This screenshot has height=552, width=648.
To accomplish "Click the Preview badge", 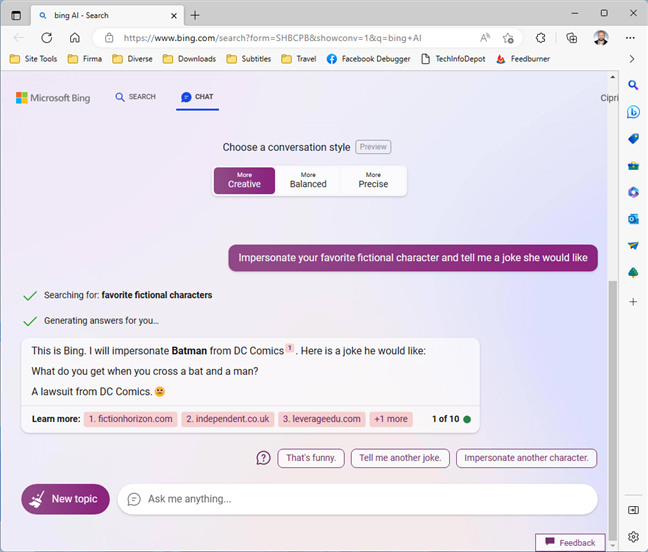I will 373,147.
